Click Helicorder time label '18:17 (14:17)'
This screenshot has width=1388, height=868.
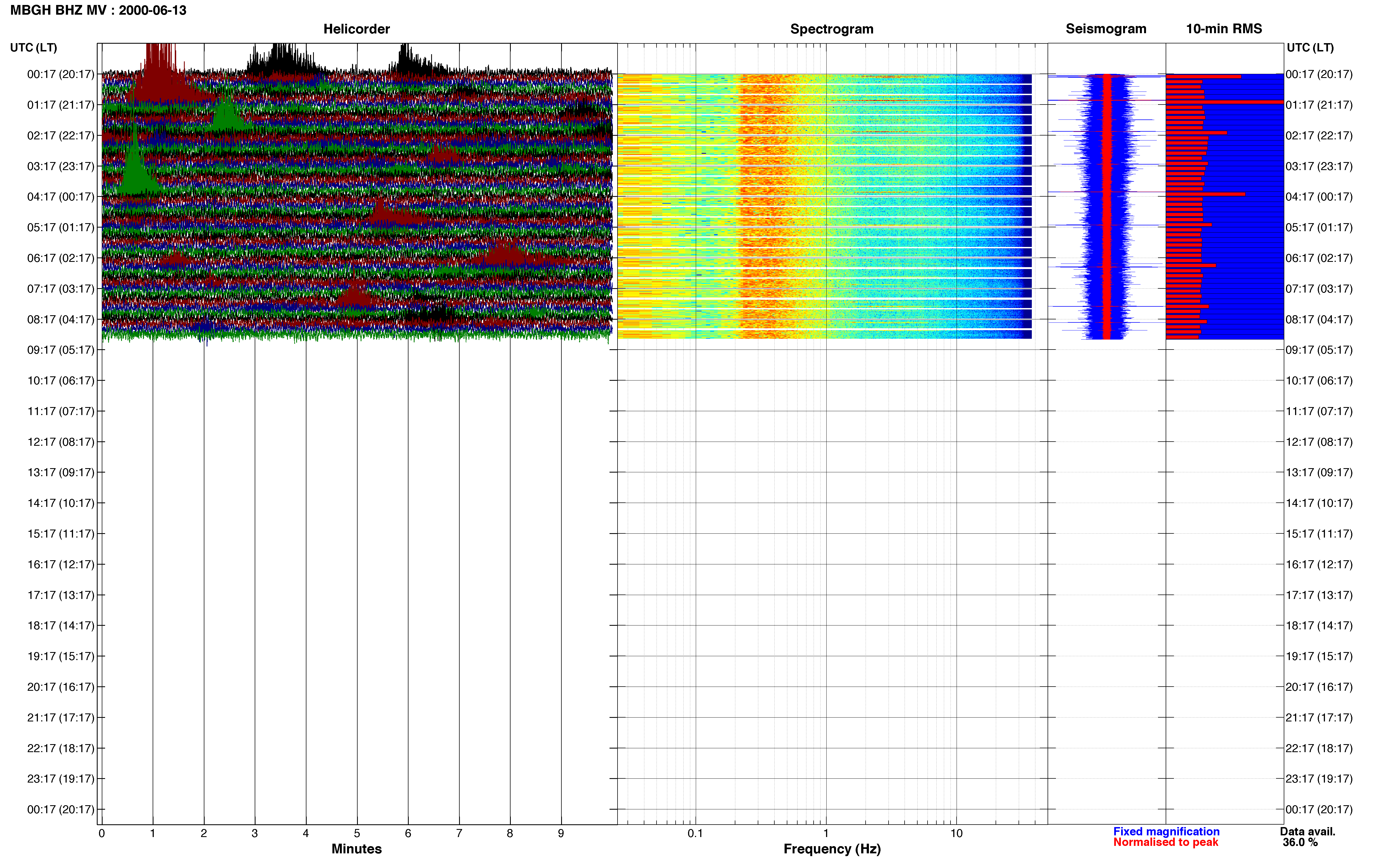coord(61,626)
